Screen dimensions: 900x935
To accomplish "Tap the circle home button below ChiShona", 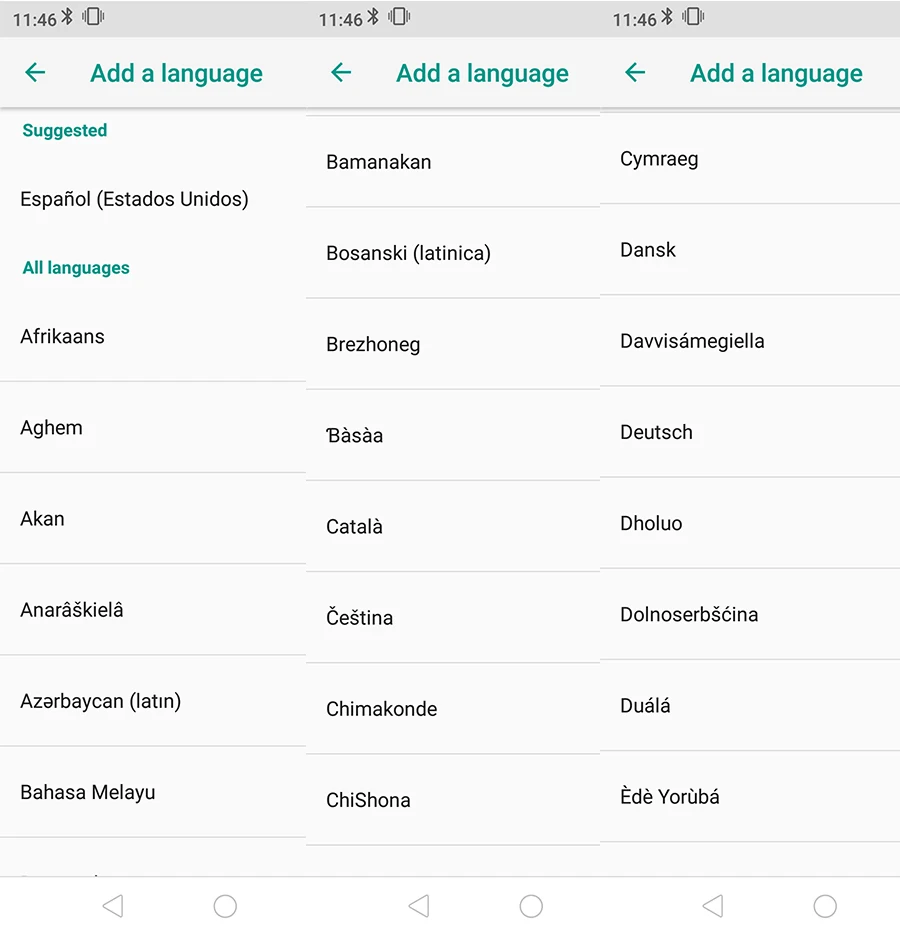I will [531, 906].
